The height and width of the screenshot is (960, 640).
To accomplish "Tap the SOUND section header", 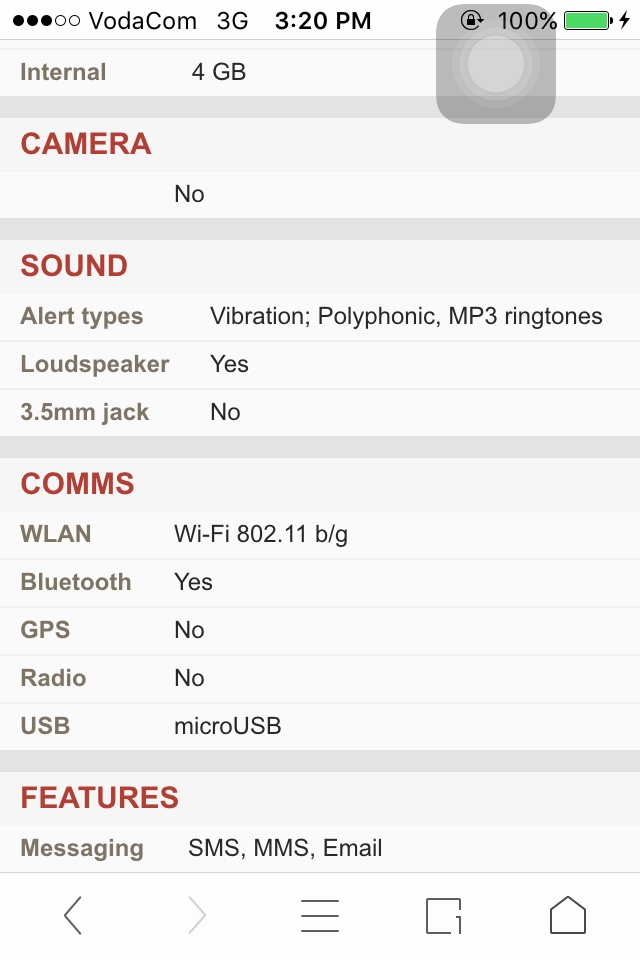I will (x=74, y=266).
